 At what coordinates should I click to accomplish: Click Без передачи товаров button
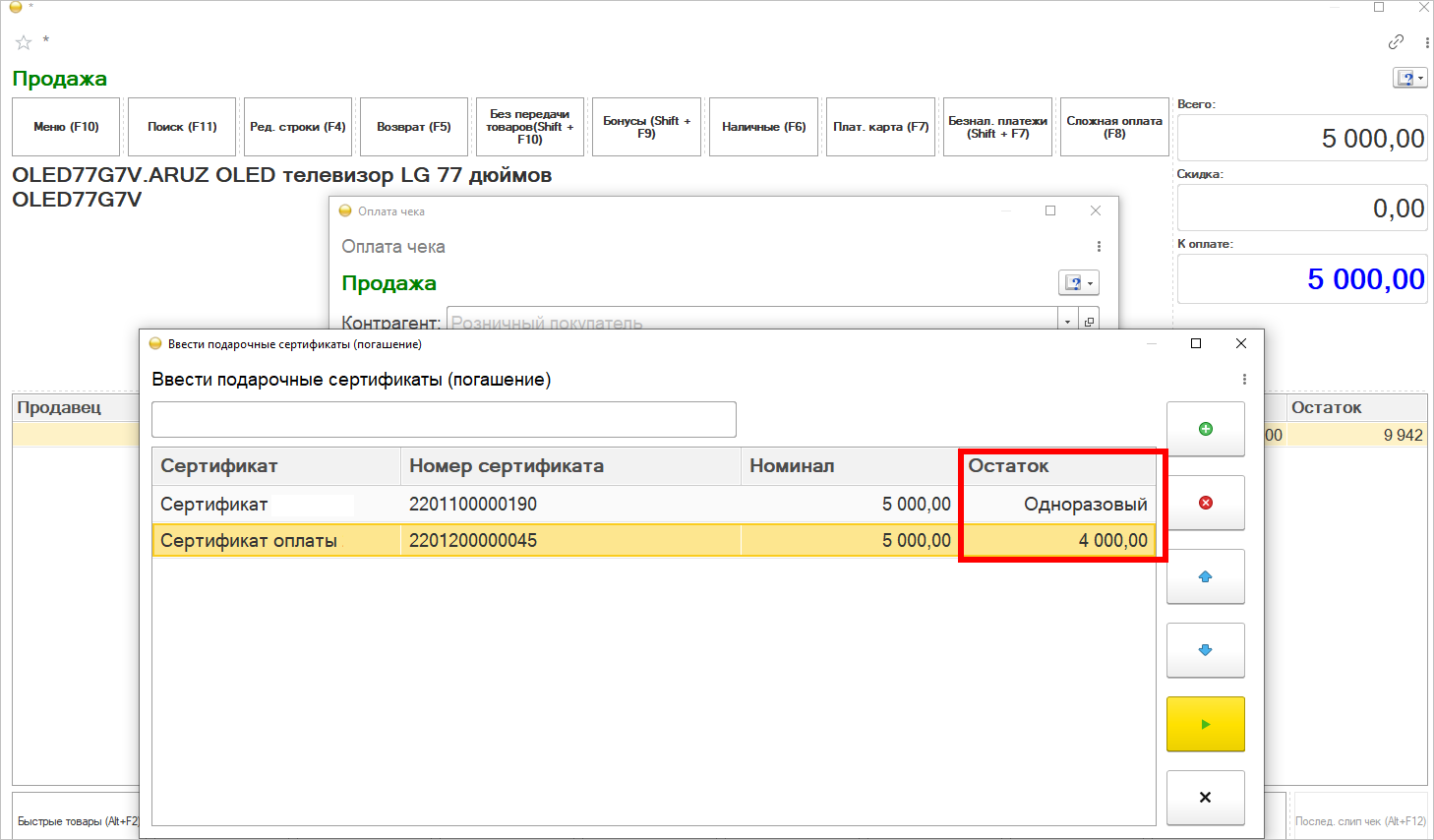(x=530, y=127)
